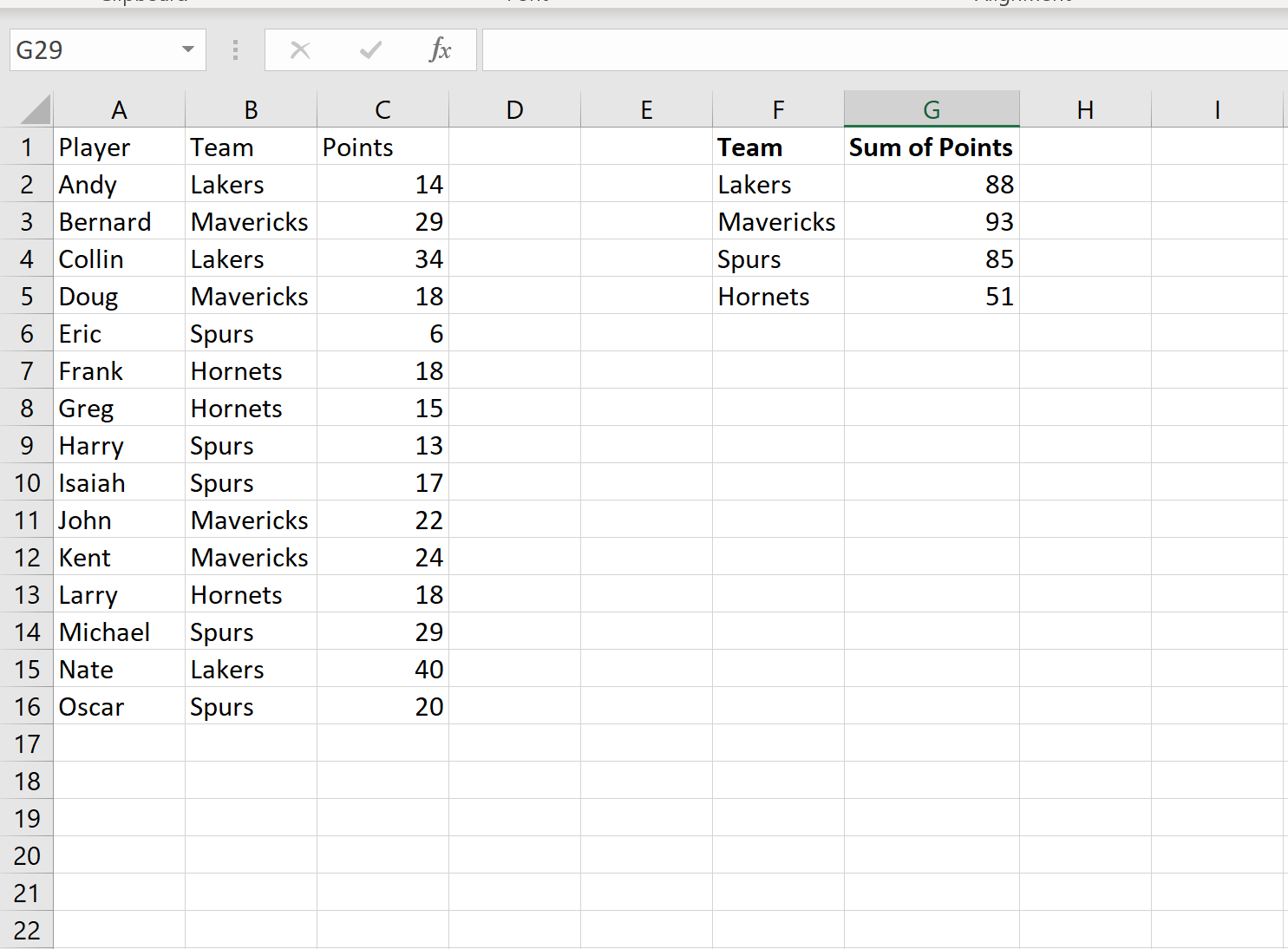Select row 5 by its row number
The height and width of the screenshot is (949, 1288).
(27, 296)
